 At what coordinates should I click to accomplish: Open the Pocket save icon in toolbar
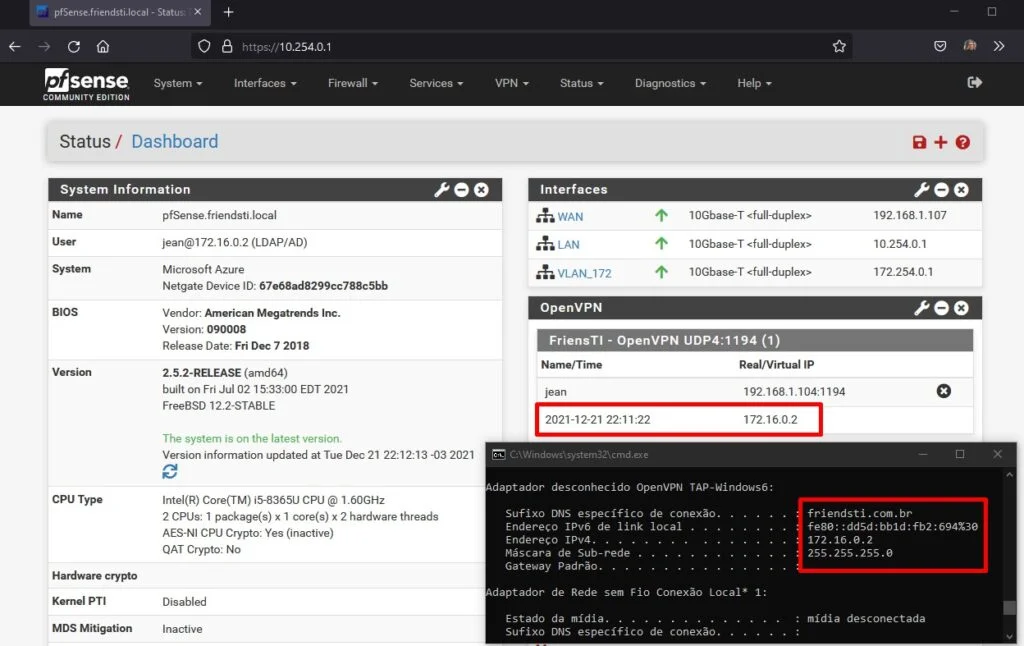(940, 46)
